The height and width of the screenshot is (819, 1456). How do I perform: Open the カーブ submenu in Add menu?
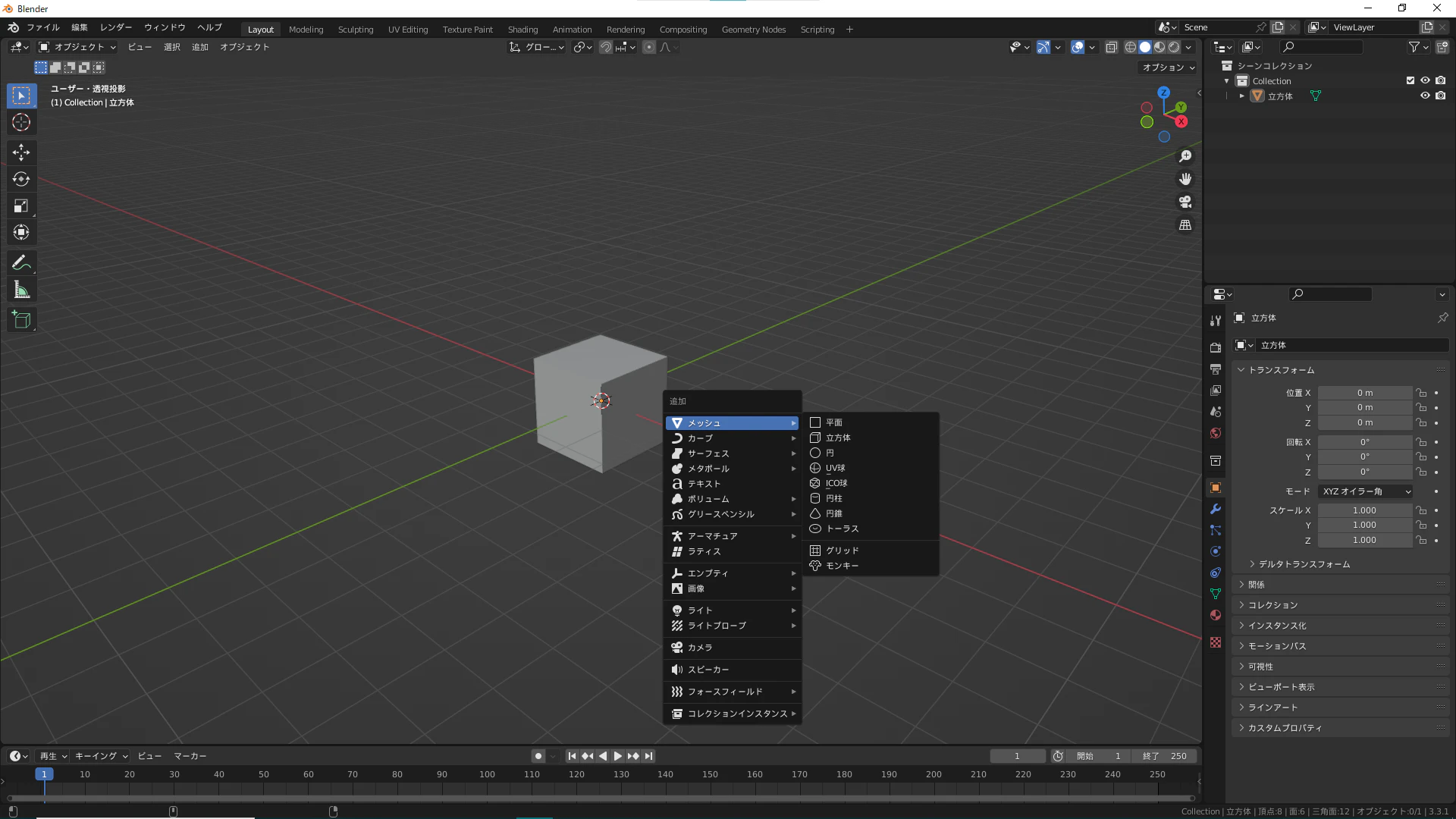[733, 438]
